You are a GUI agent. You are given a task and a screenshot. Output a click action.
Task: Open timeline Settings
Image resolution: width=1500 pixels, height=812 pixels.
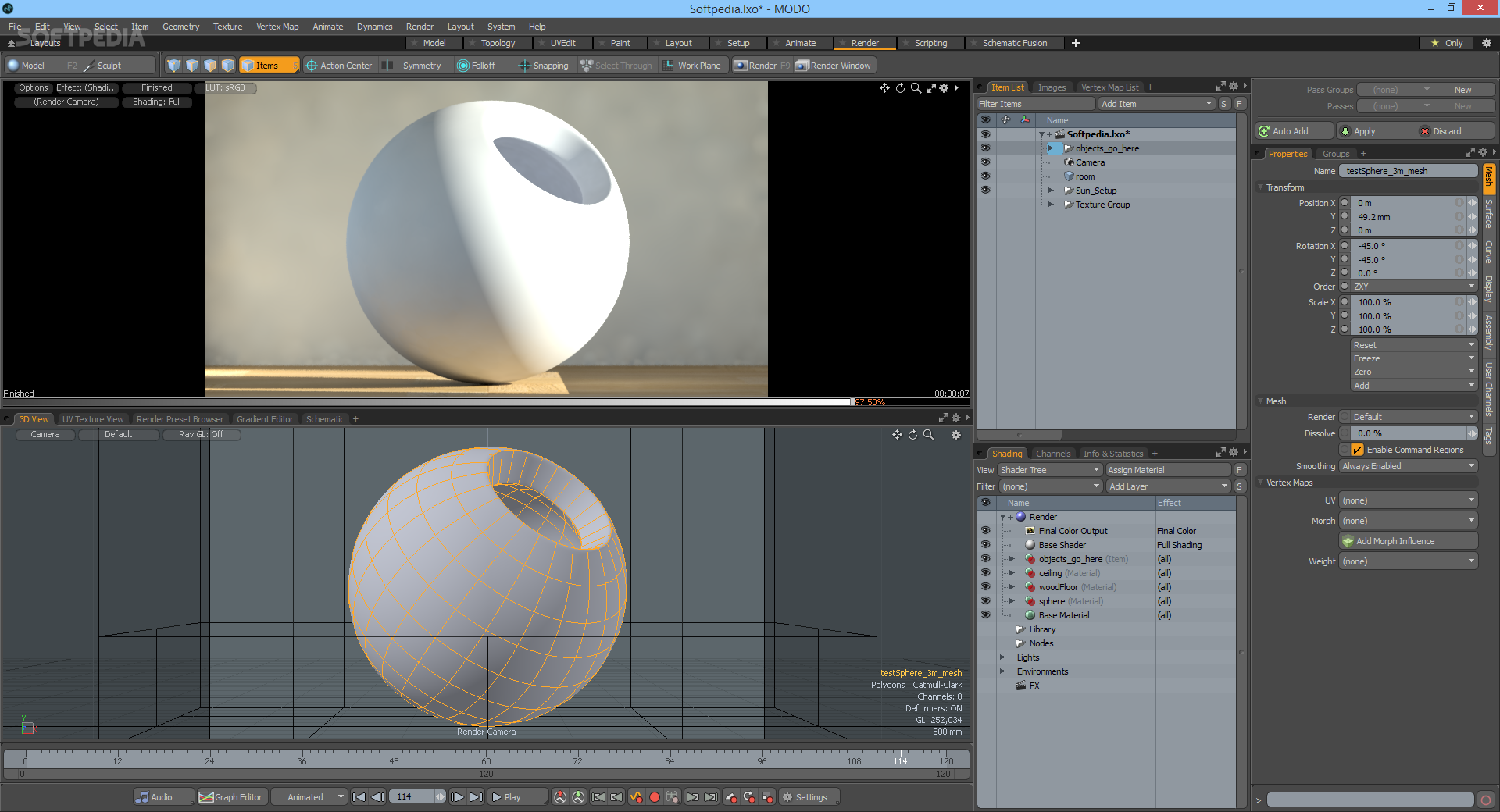(809, 797)
